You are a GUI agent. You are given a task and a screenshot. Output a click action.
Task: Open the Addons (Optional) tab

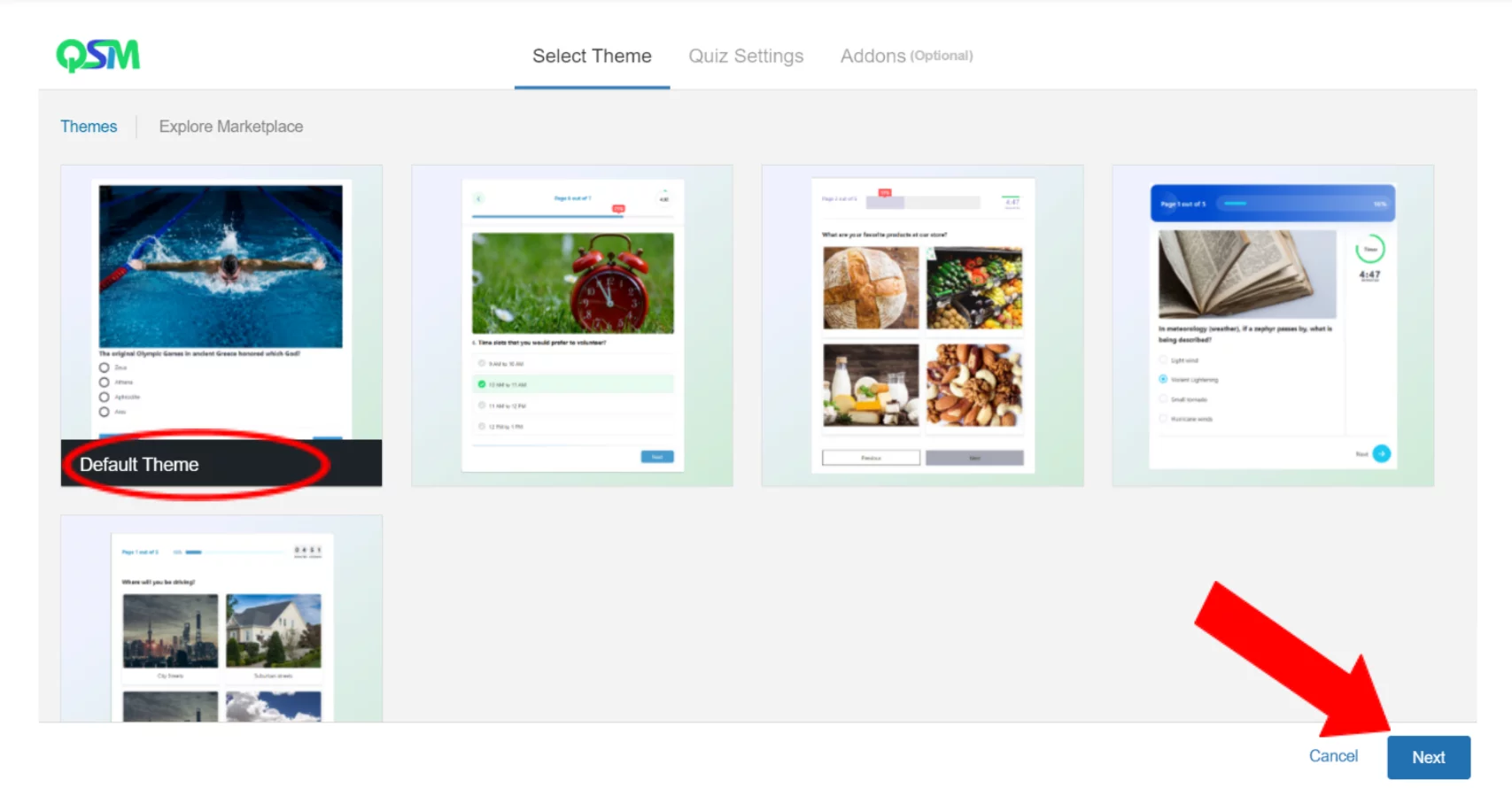[x=905, y=56]
